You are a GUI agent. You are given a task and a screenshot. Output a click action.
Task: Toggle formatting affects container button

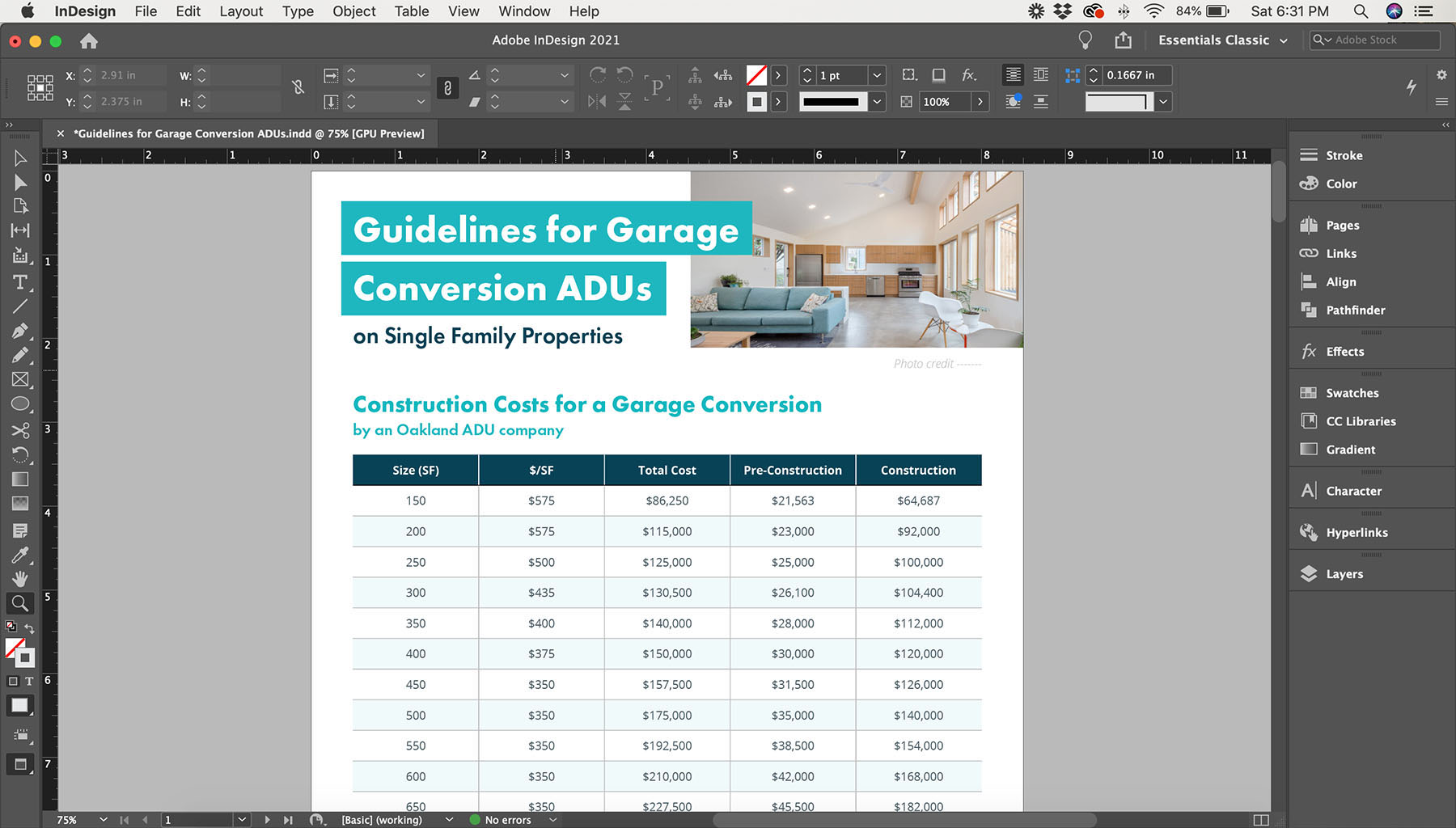click(13, 682)
